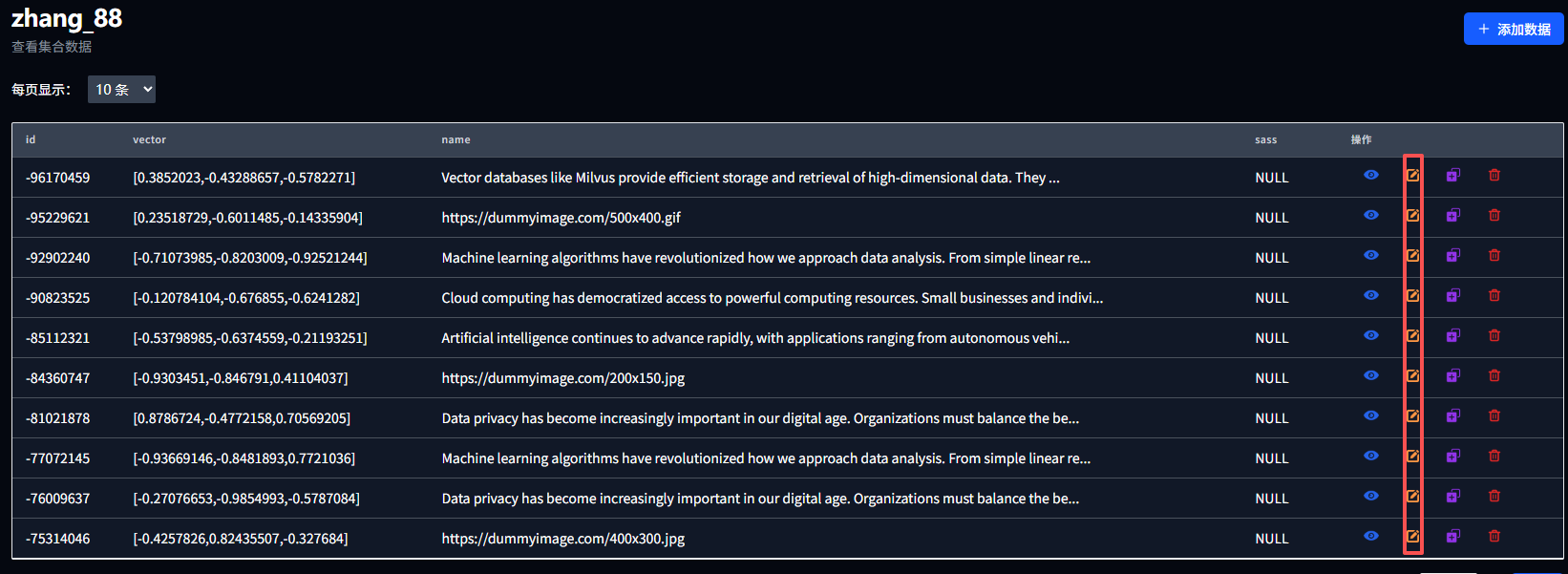Copy the row with id -84360747
This screenshot has height=574, width=1568.
point(1452,376)
